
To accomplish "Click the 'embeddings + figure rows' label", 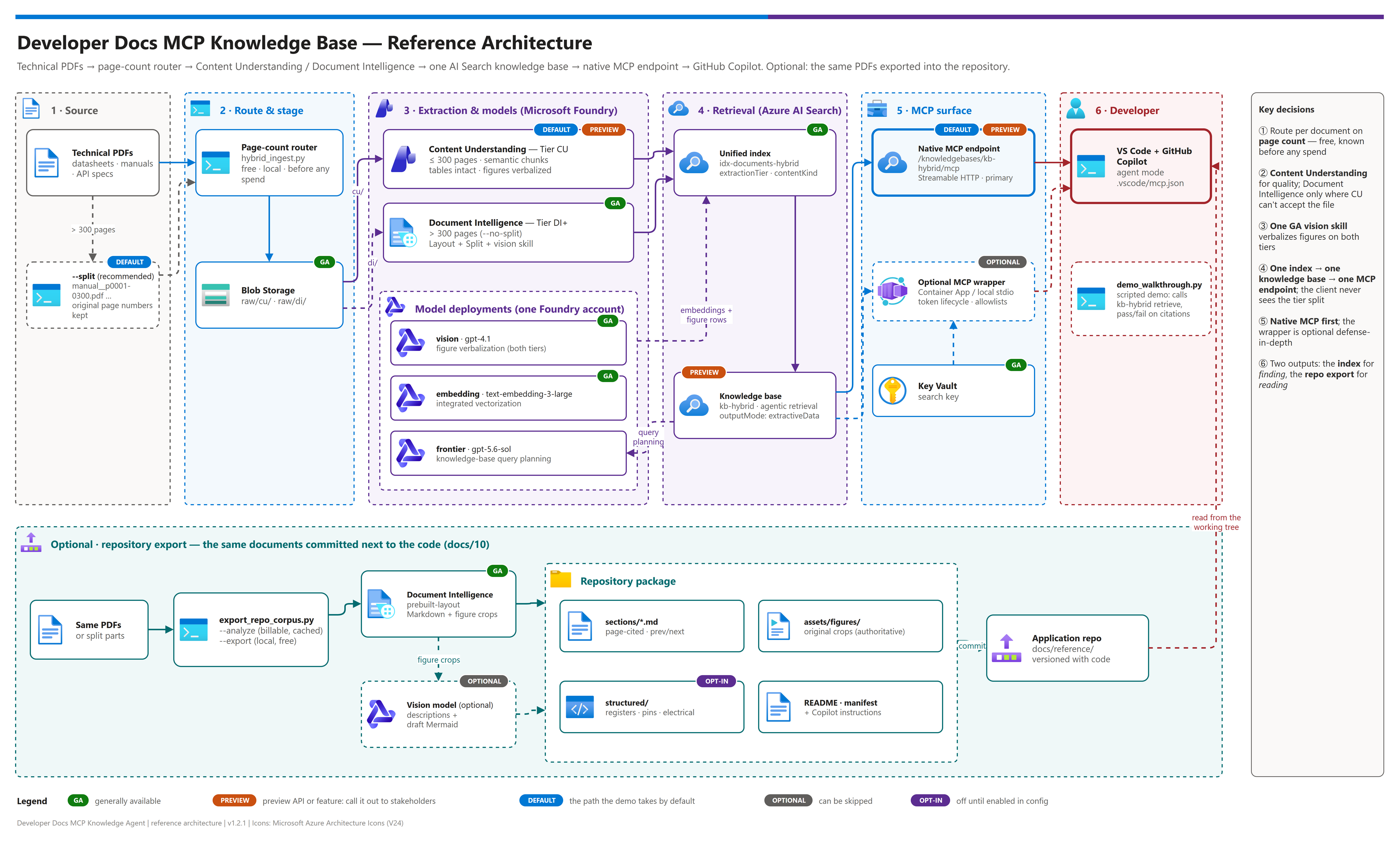I will (x=706, y=315).
